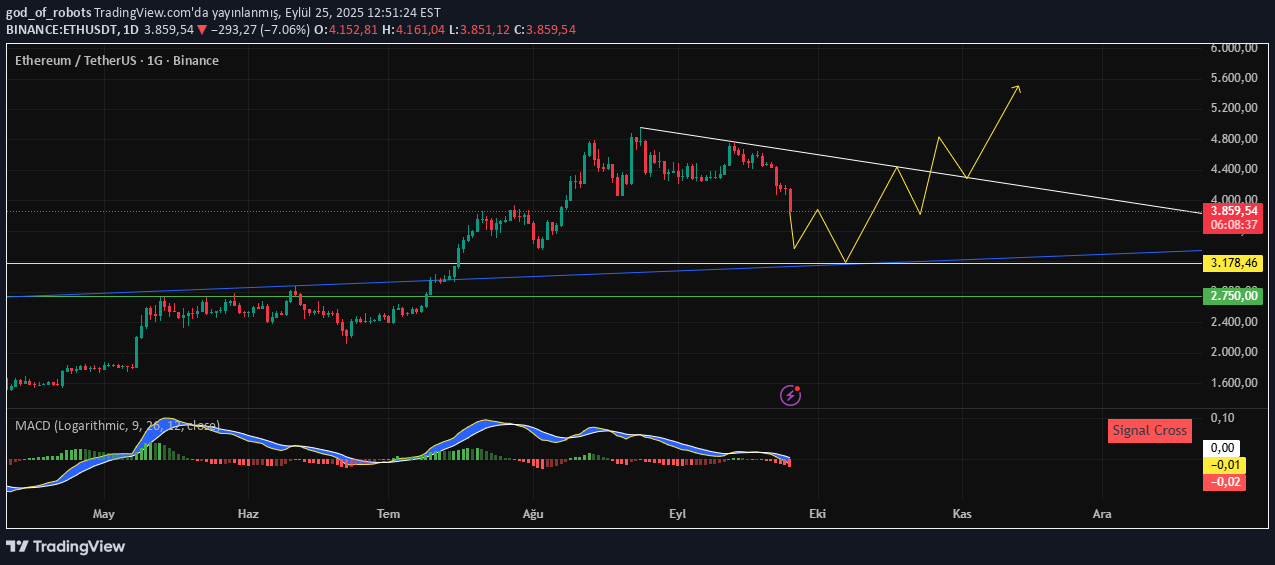Open the MACD indicator legend

(x=117, y=425)
